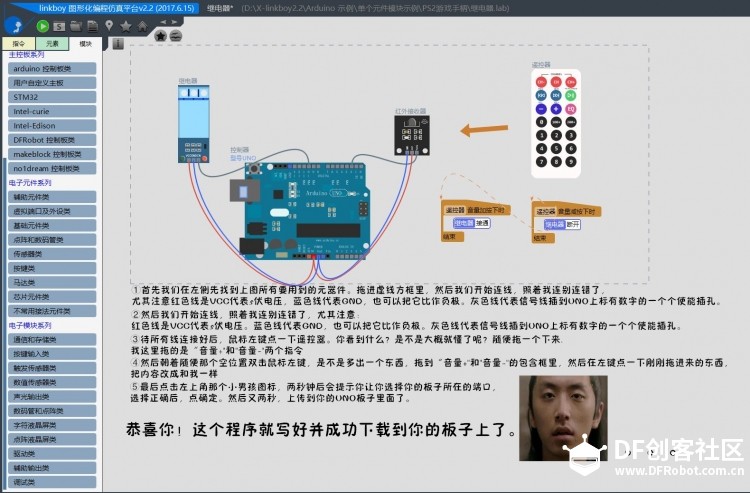Switch to the 模块 tab

pyautogui.click(x=85, y=44)
